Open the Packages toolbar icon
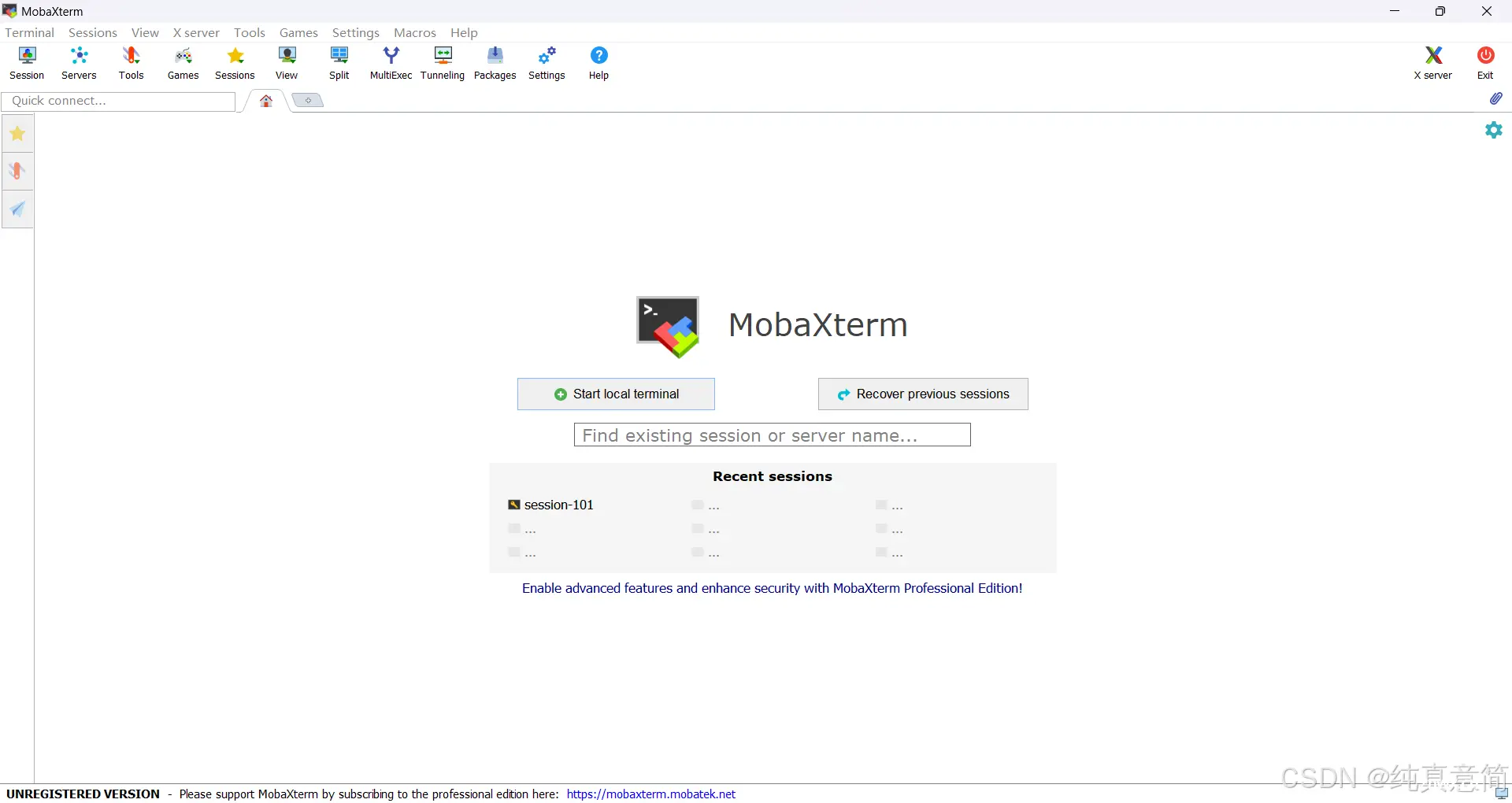Image resolution: width=1512 pixels, height=803 pixels. [495, 63]
